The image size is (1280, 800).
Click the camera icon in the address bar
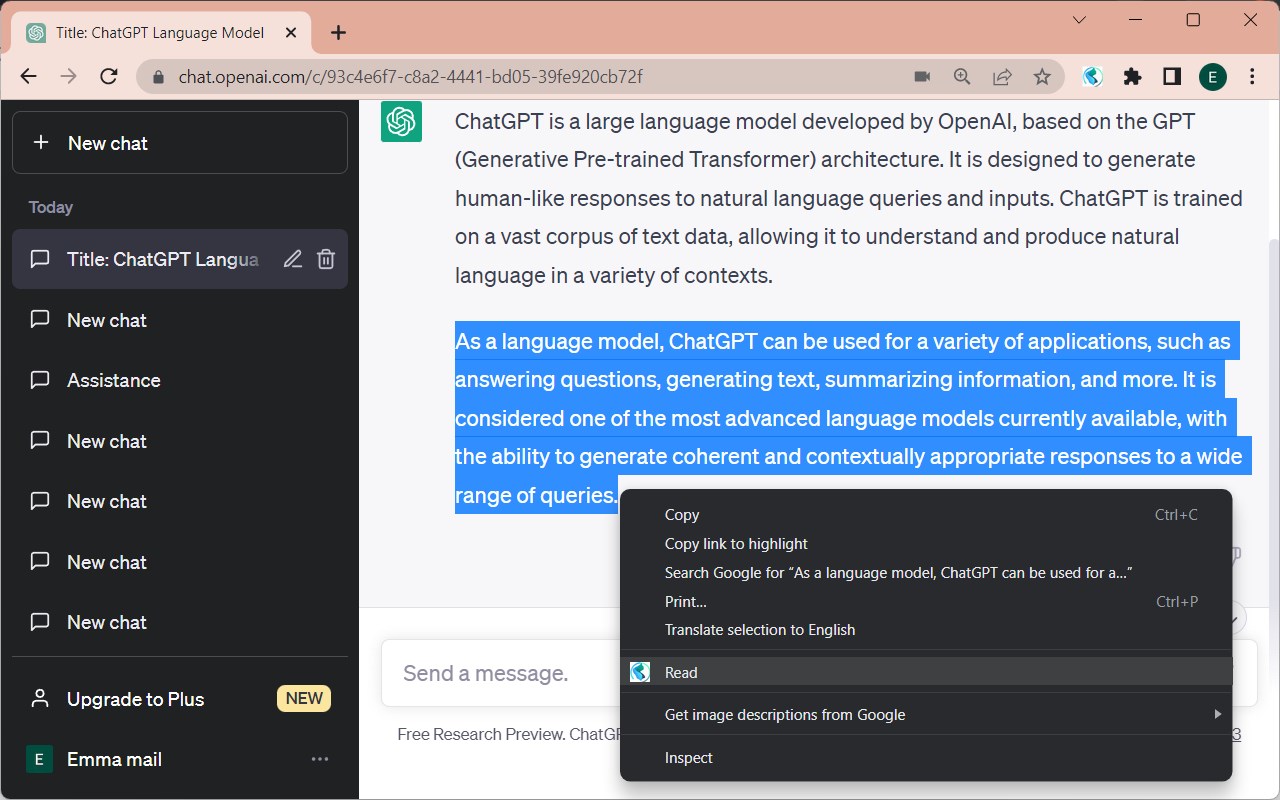click(x=922, y=77)
